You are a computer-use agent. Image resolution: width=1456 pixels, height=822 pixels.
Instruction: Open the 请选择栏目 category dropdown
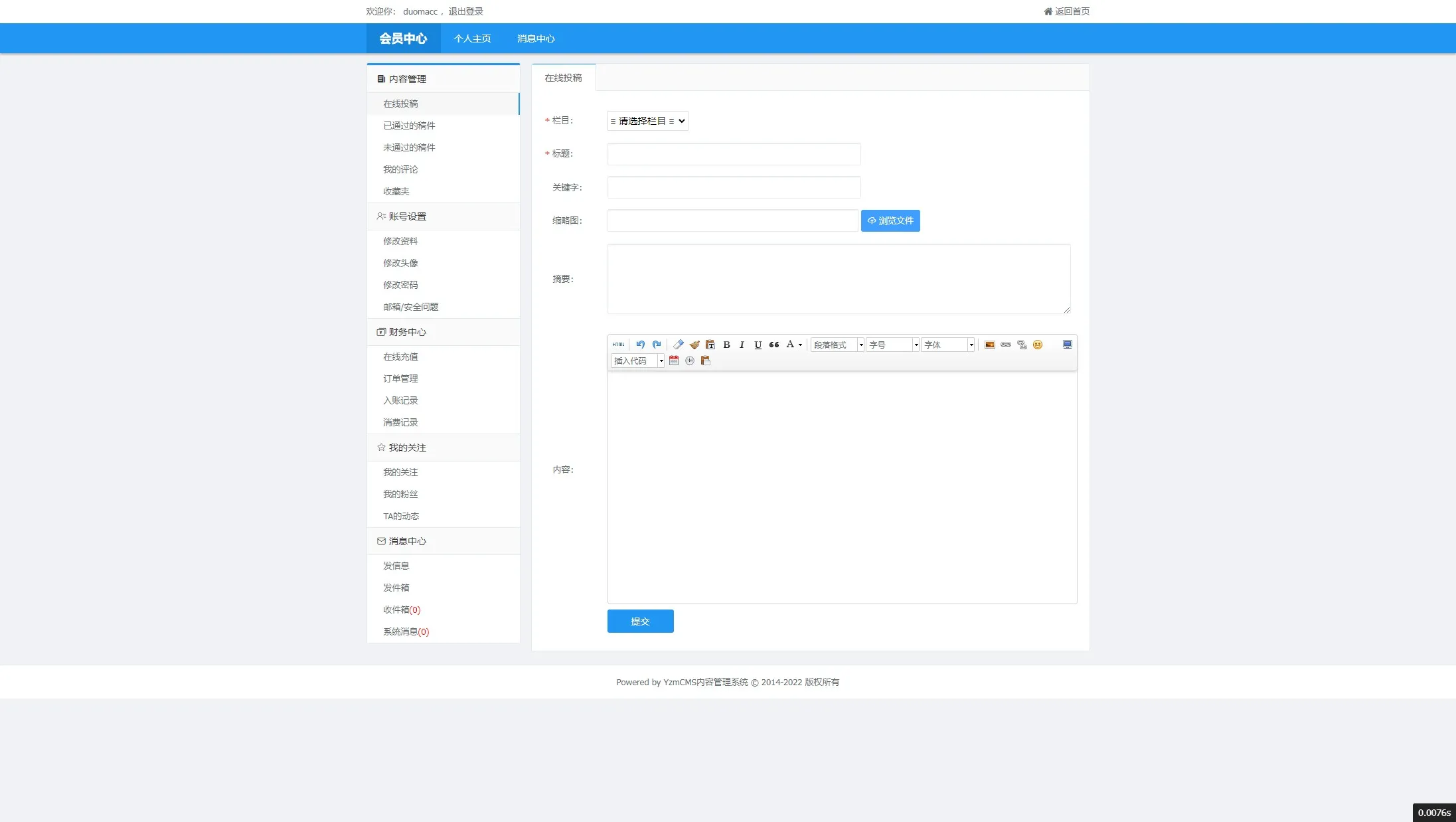click(647, 121)
